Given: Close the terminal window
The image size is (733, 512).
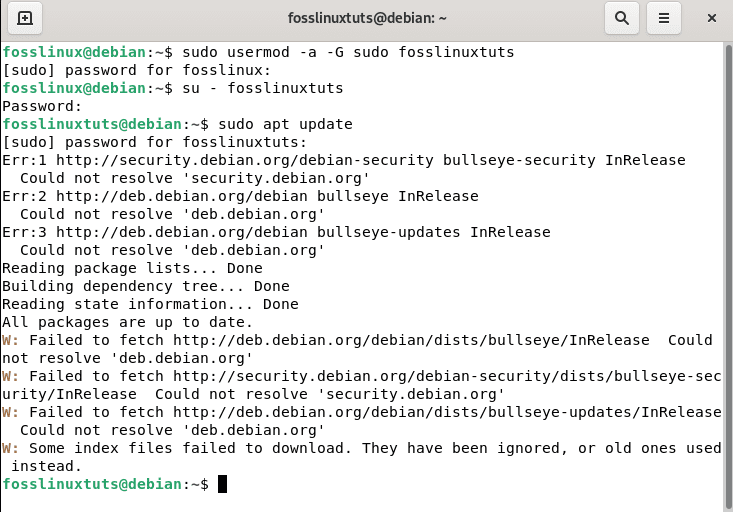Looking at the screenshot, I should pyautogui.click(x=712, y=18).
